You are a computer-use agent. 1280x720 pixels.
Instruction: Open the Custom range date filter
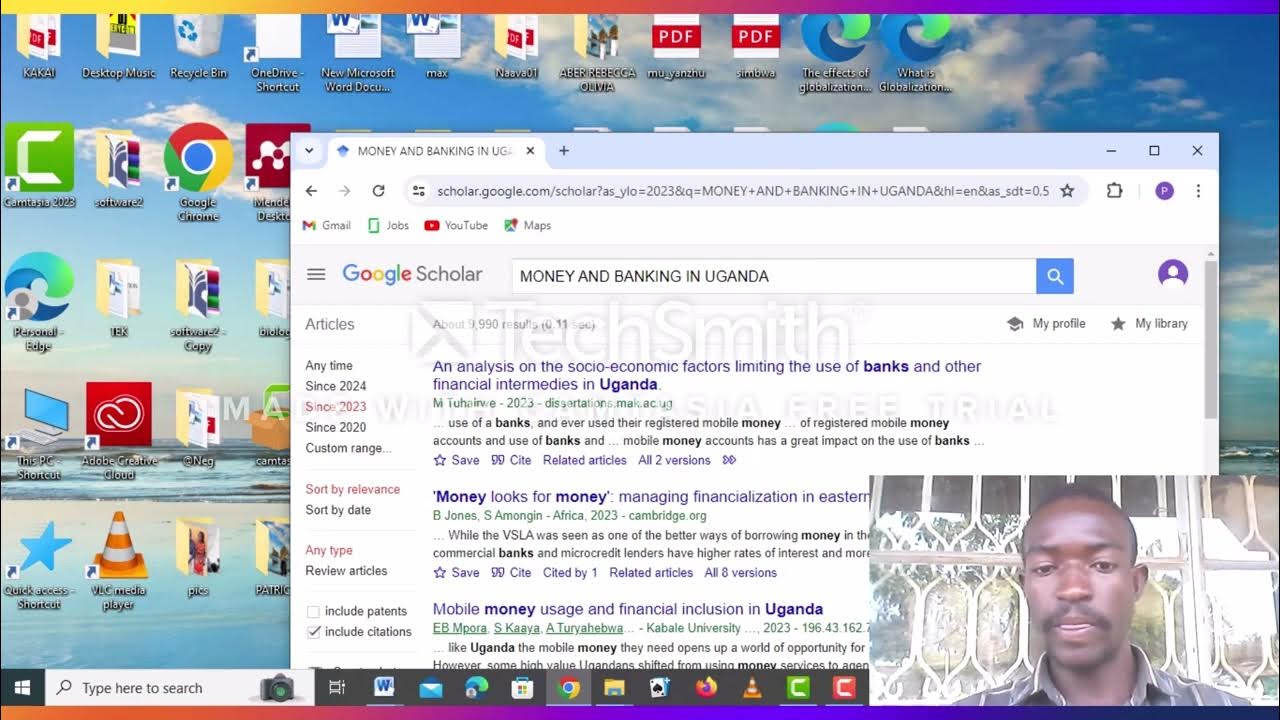click(x=348, y=448)
